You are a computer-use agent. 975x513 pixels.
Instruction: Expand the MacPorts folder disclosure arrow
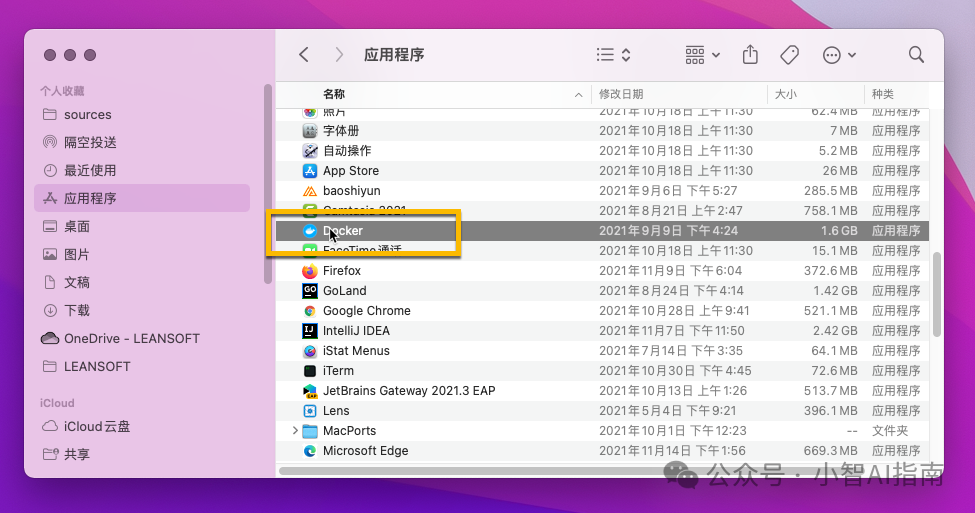(295, 430)
